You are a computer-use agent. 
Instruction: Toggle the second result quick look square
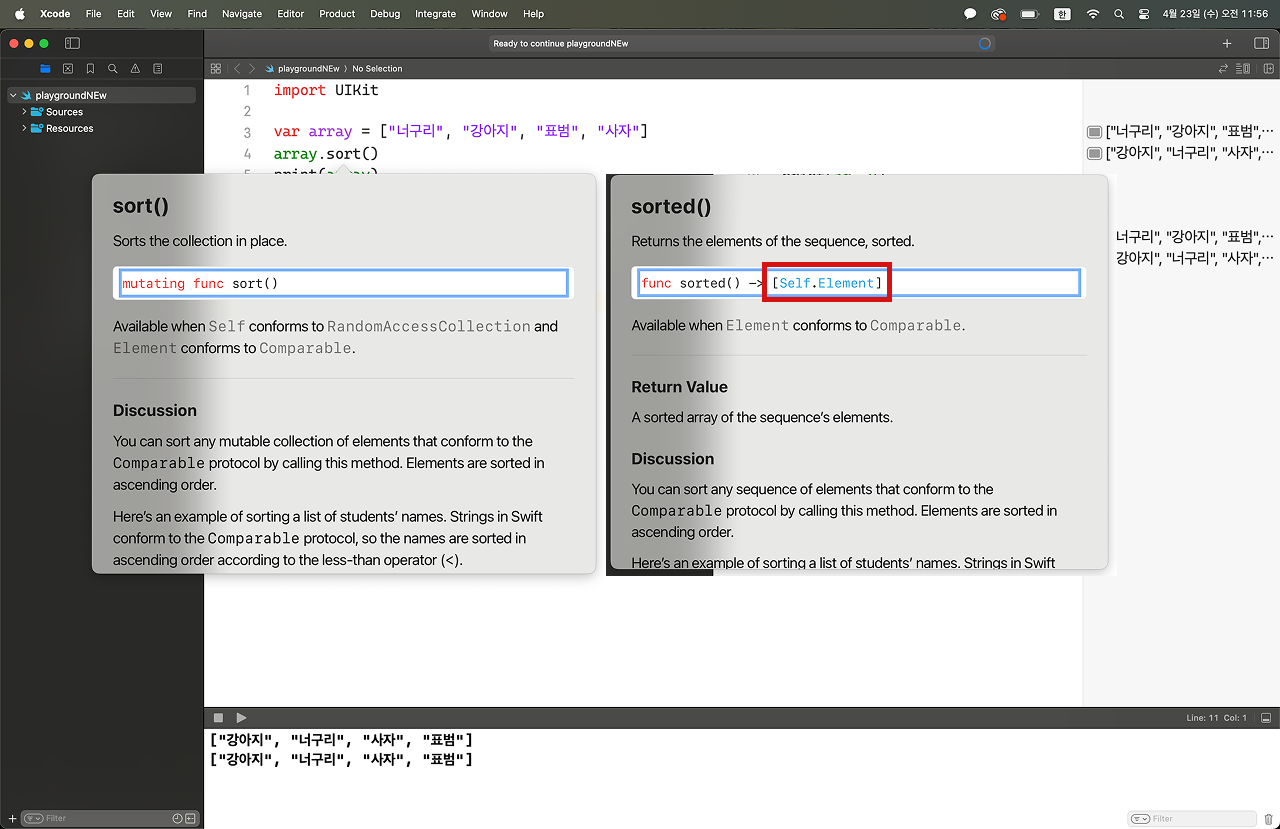[1095, 153]
